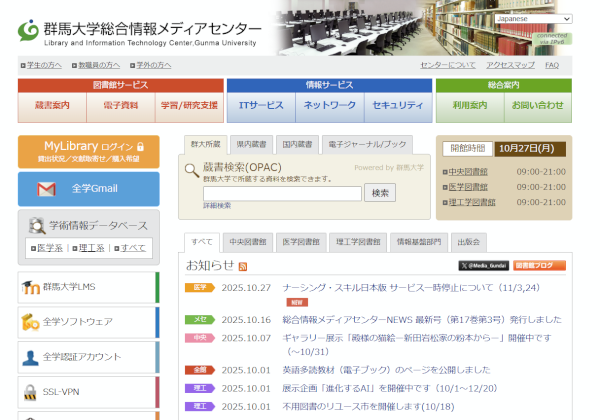
Task: Select the 利用案内 menu item
Action: [x=470, y=107]
